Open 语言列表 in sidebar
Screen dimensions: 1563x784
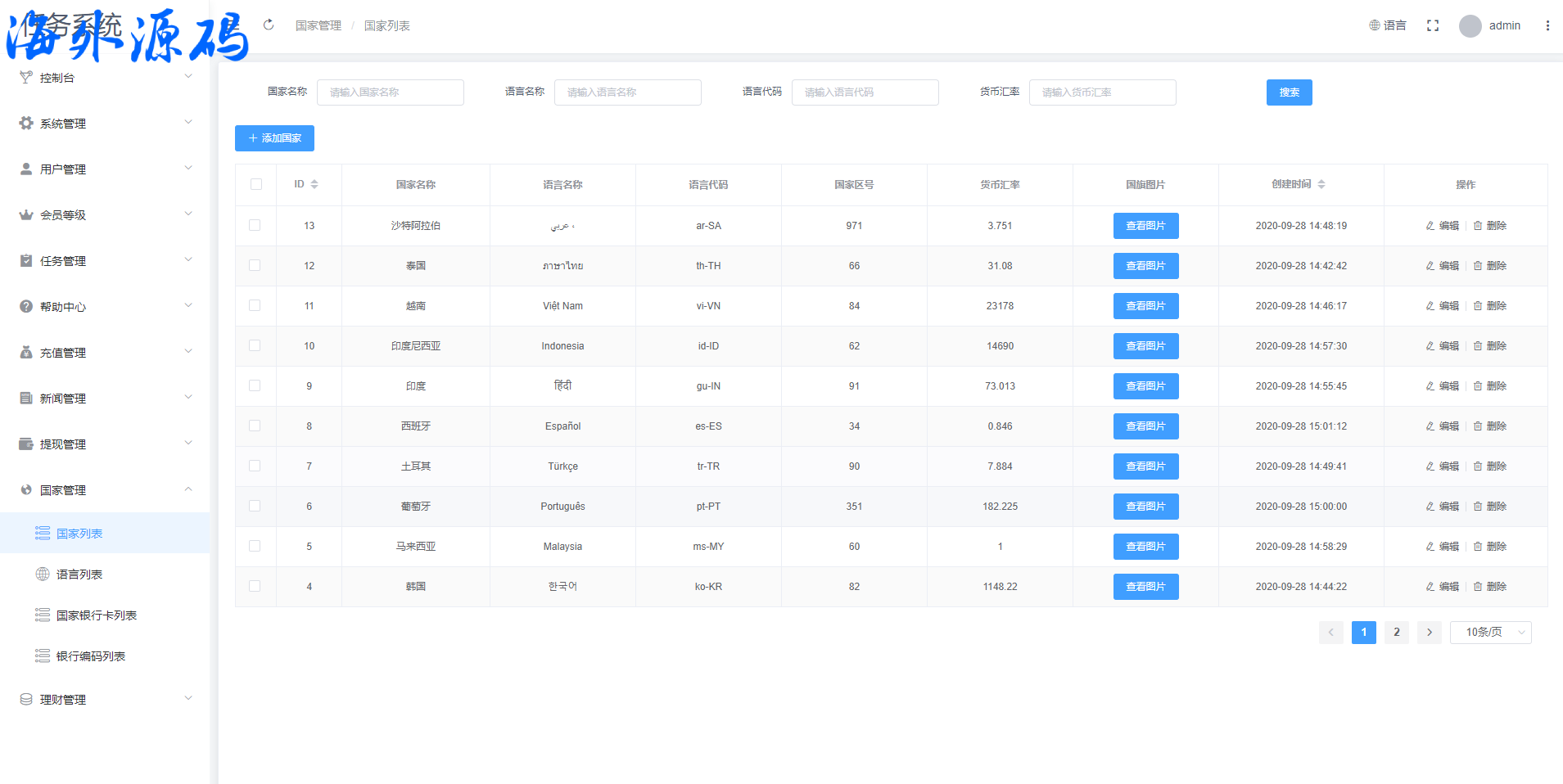[79, 574]
